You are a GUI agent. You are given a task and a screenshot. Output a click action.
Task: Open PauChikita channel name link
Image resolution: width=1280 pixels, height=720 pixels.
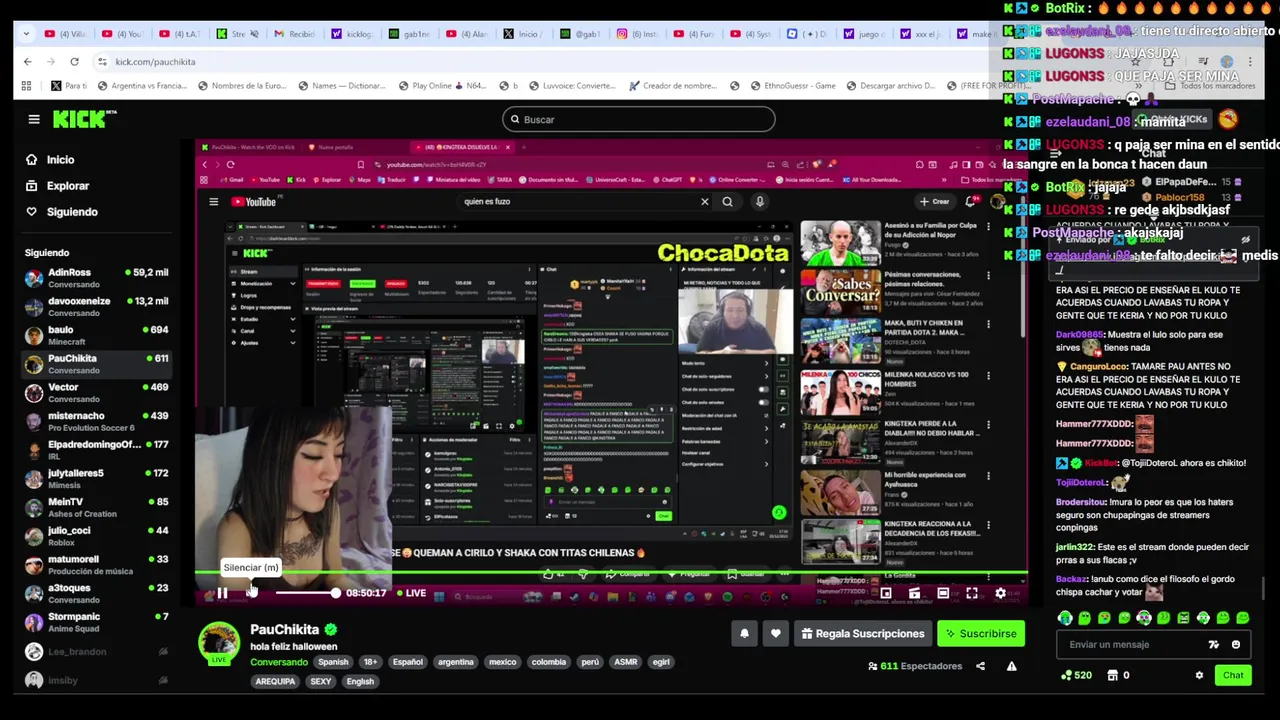point(284,629)
